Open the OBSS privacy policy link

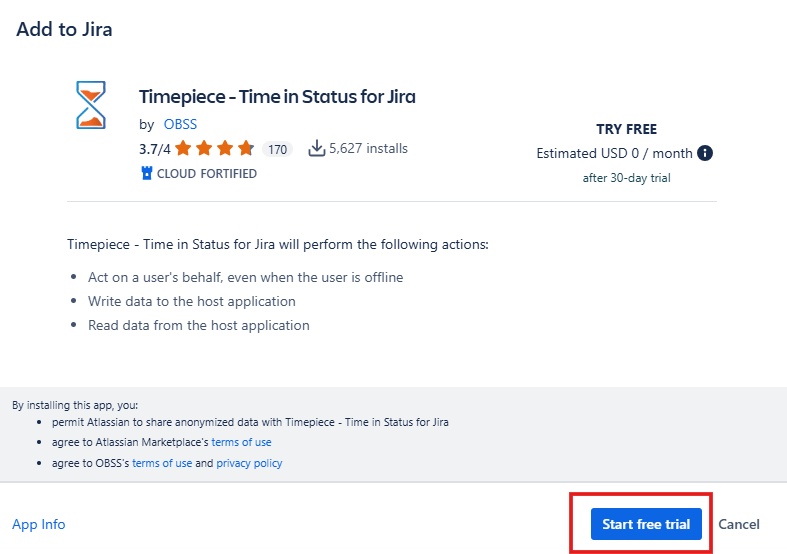click(249, 463)
